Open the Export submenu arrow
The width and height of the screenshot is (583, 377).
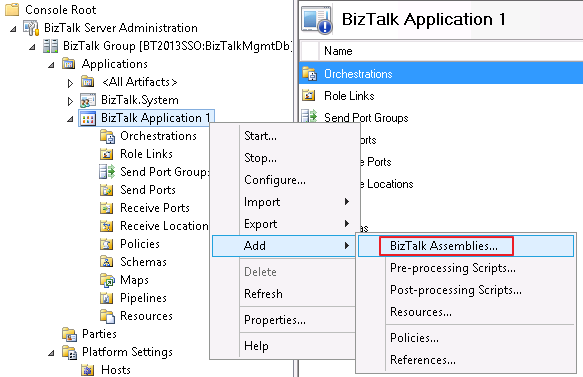(347, 223)
